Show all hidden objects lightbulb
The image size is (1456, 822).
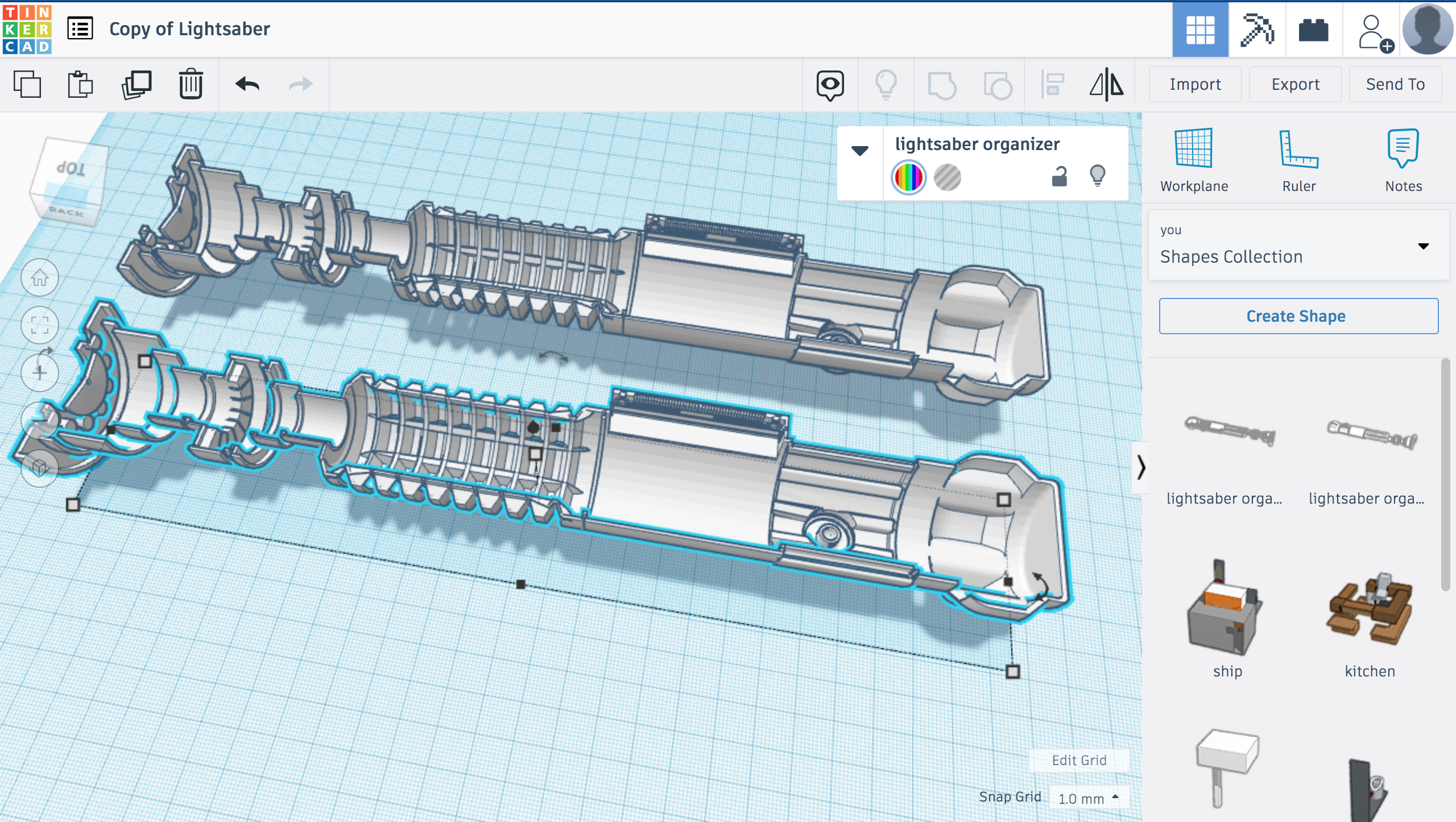pyautogui.click(x=886, y=85)
